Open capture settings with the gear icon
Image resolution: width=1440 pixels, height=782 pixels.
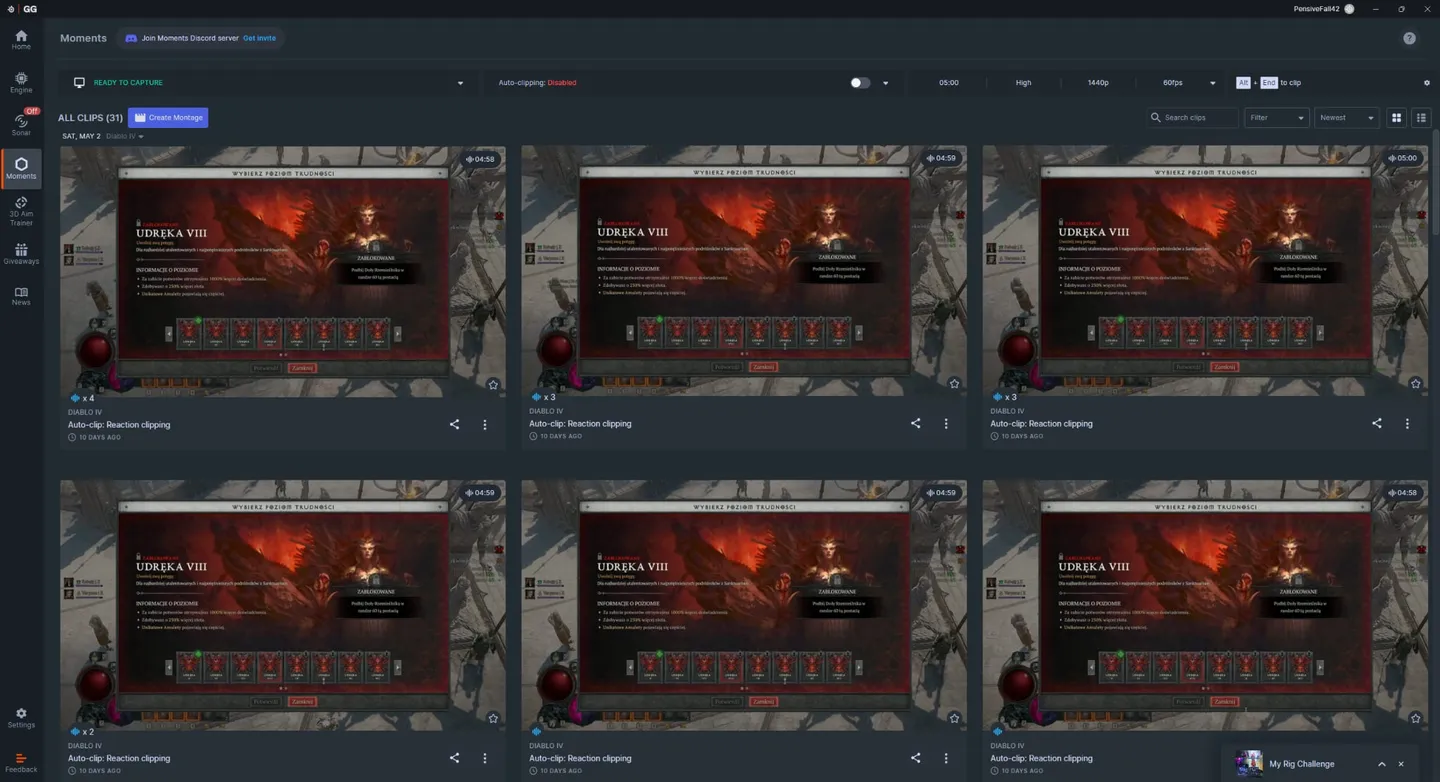tap(1427, 83)
